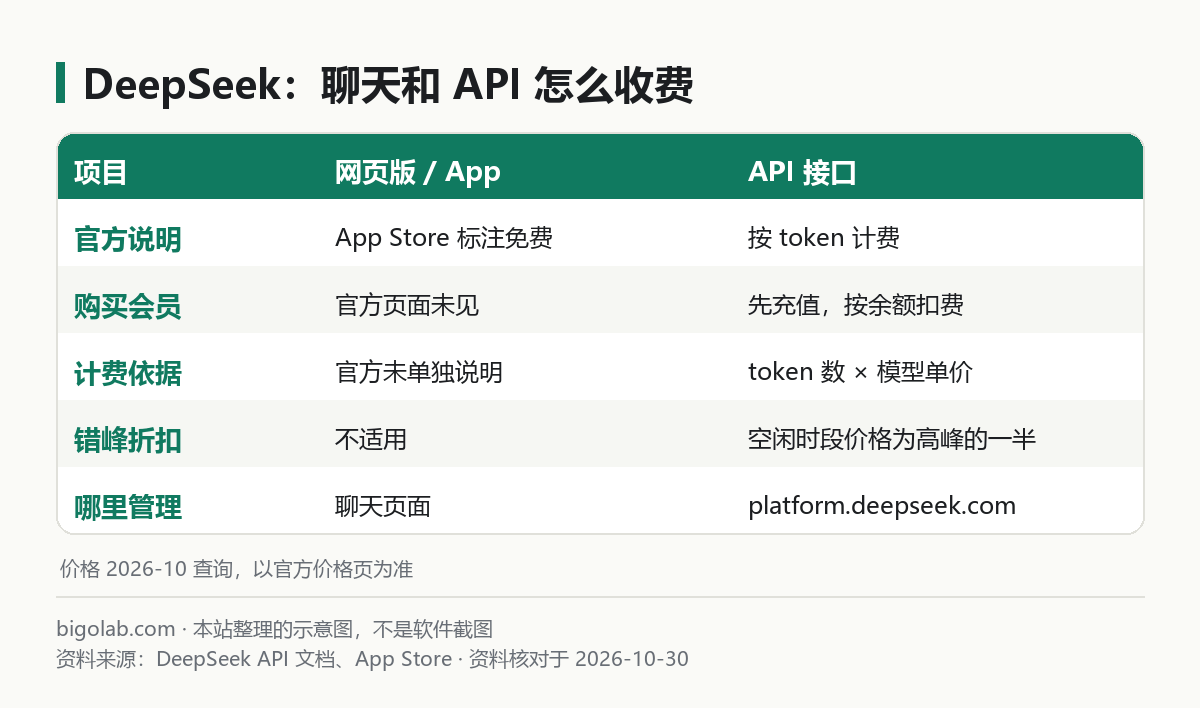Viewport: 1200px width, 708px height.
Task: Click the "项目" column header
Action: (101, 172)
